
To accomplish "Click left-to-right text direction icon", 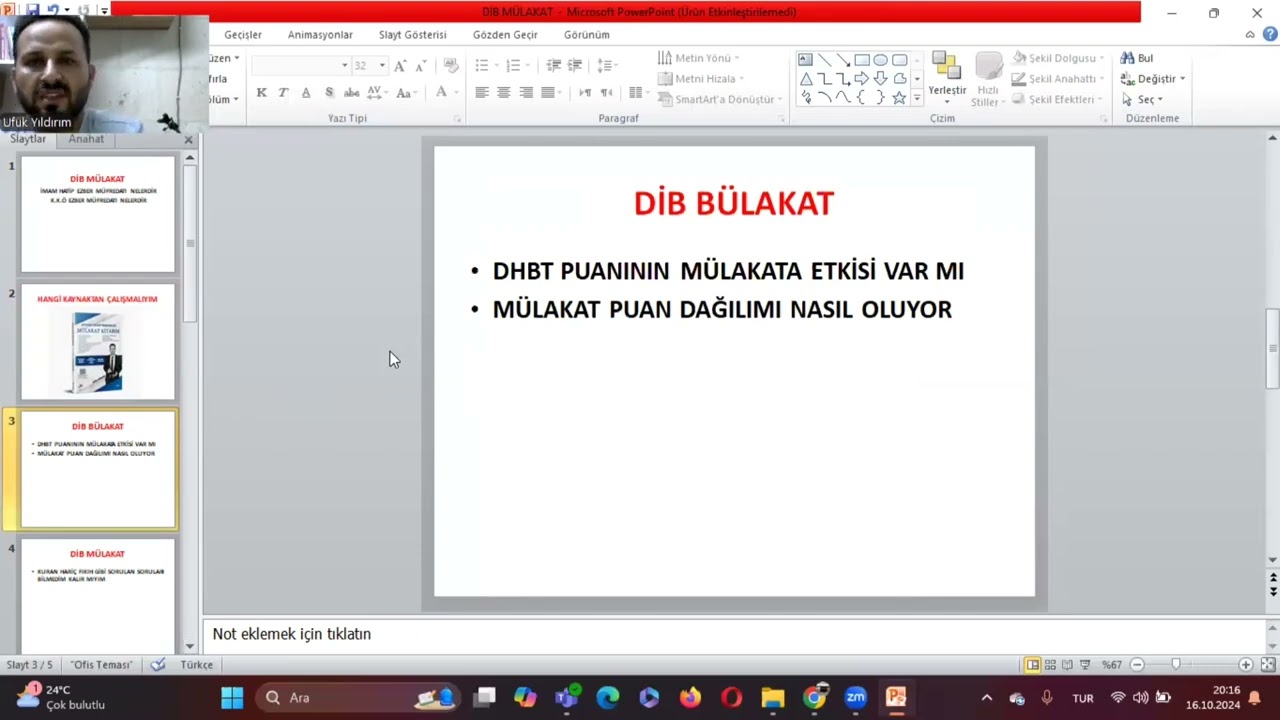I will click(x=585, y=93).
